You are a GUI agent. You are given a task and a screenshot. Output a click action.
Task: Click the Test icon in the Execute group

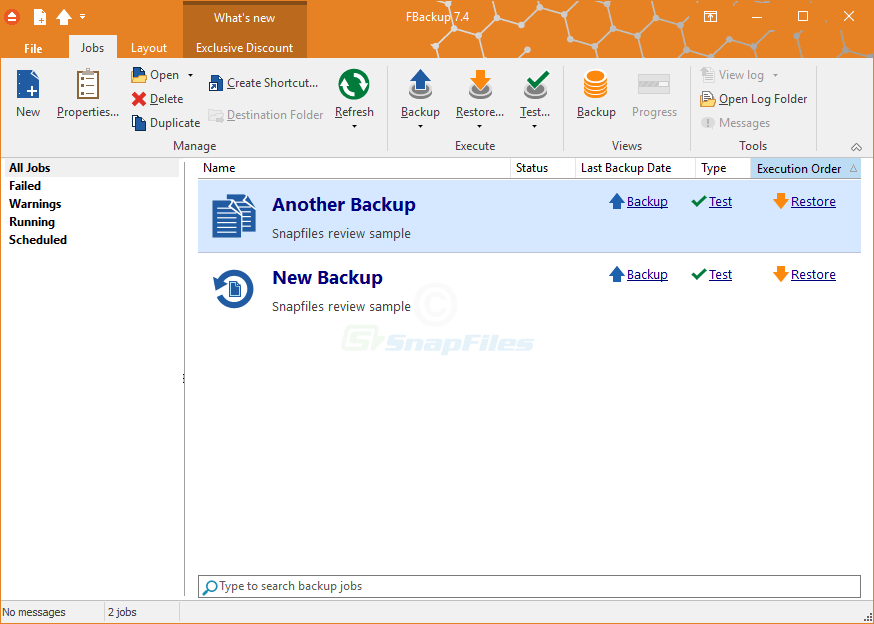536,85
